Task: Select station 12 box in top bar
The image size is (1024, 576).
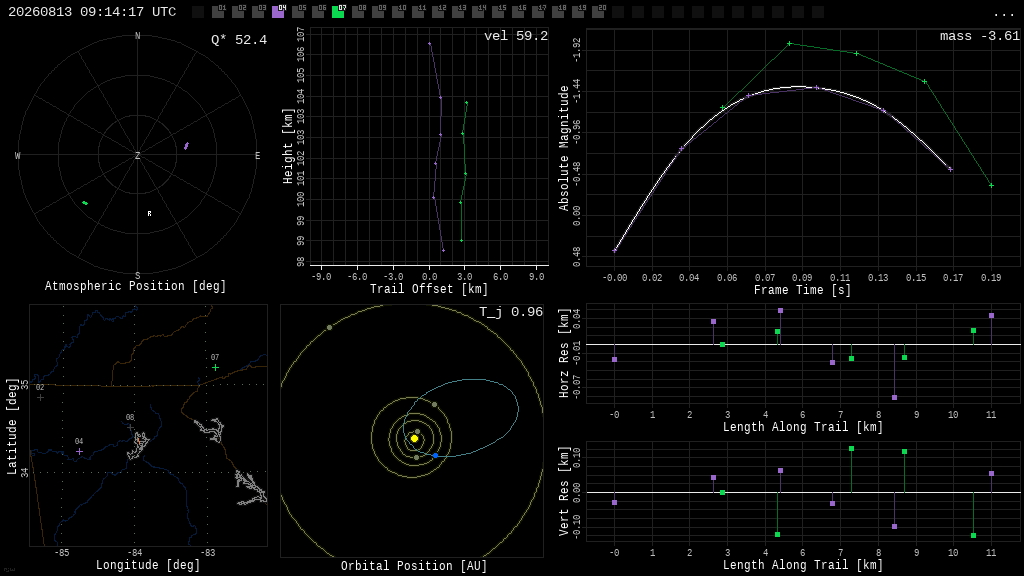Action: (x=438, y=12)
